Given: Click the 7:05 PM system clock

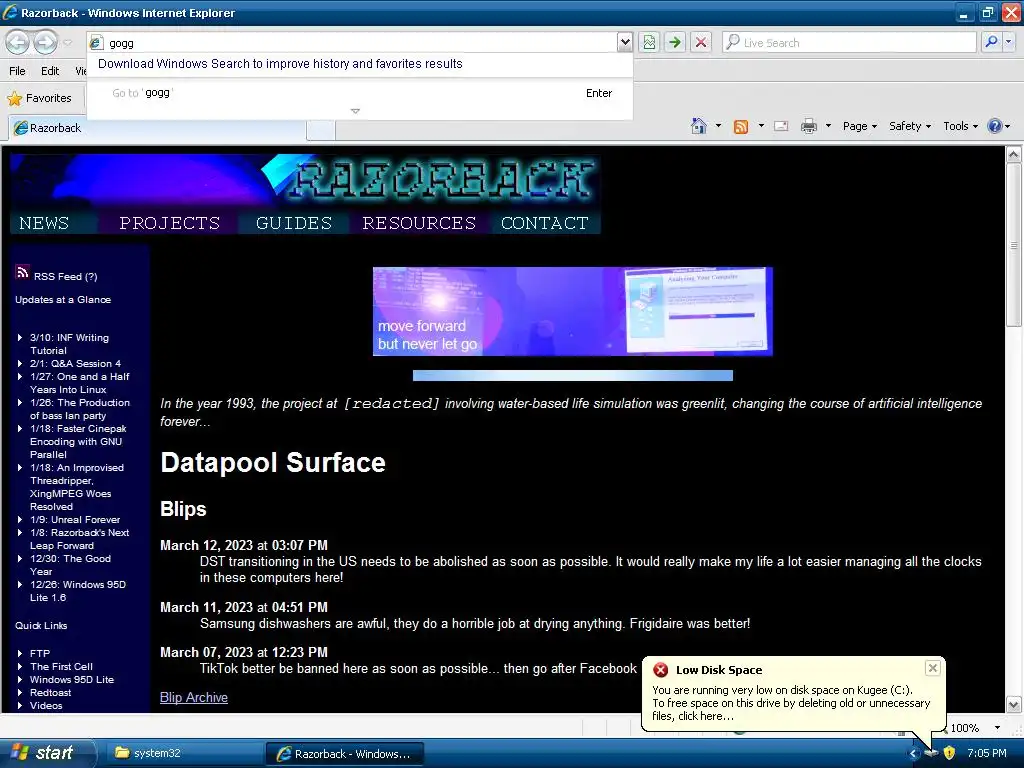Looking at the screenshot, I should click(987, 754).
